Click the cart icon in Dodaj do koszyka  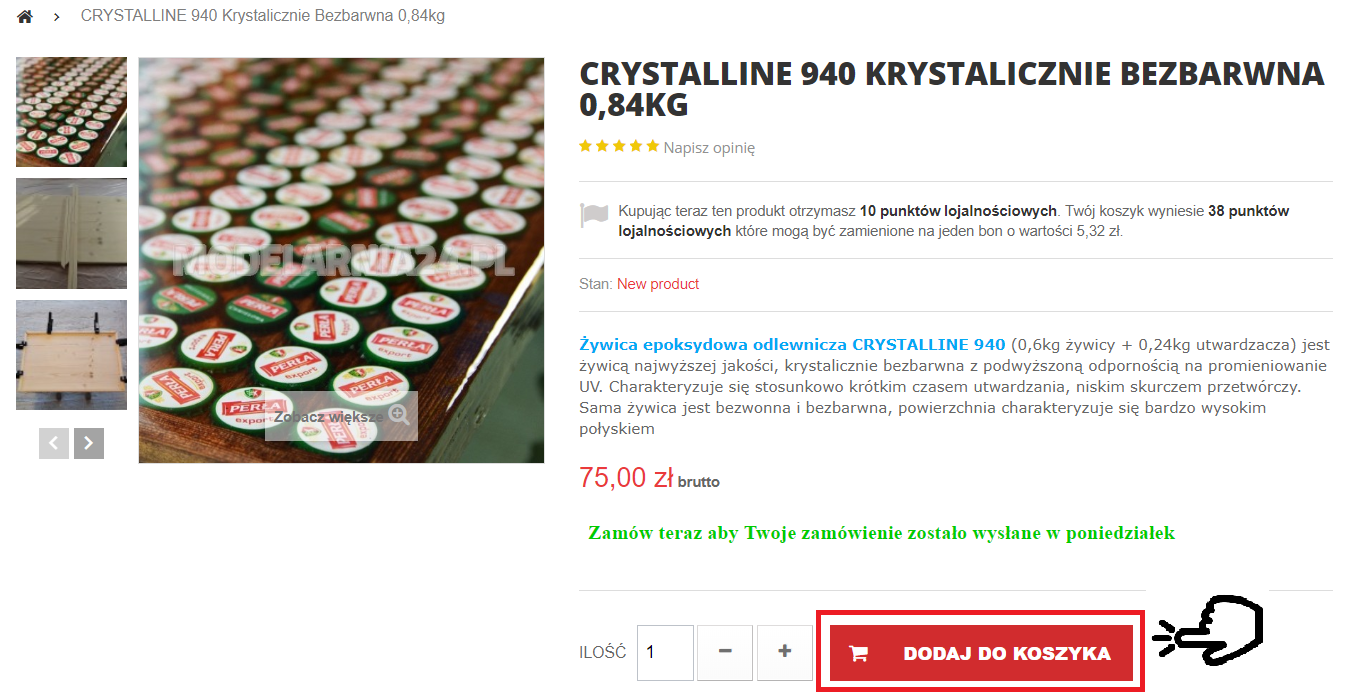click(x=858, y=654)
